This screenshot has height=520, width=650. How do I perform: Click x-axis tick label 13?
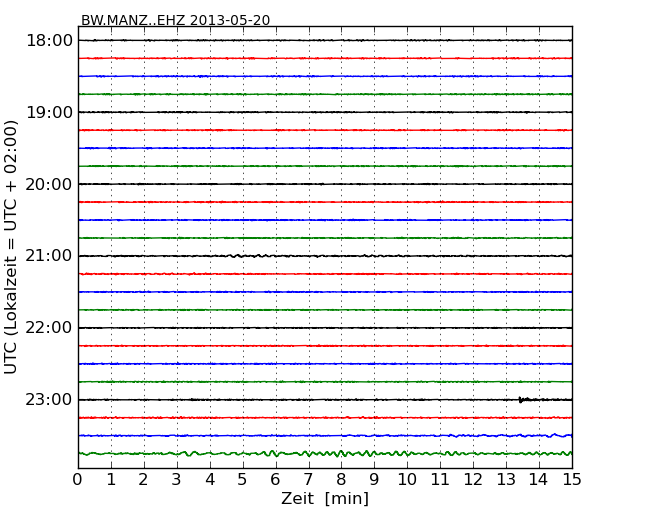coord(506,480)
